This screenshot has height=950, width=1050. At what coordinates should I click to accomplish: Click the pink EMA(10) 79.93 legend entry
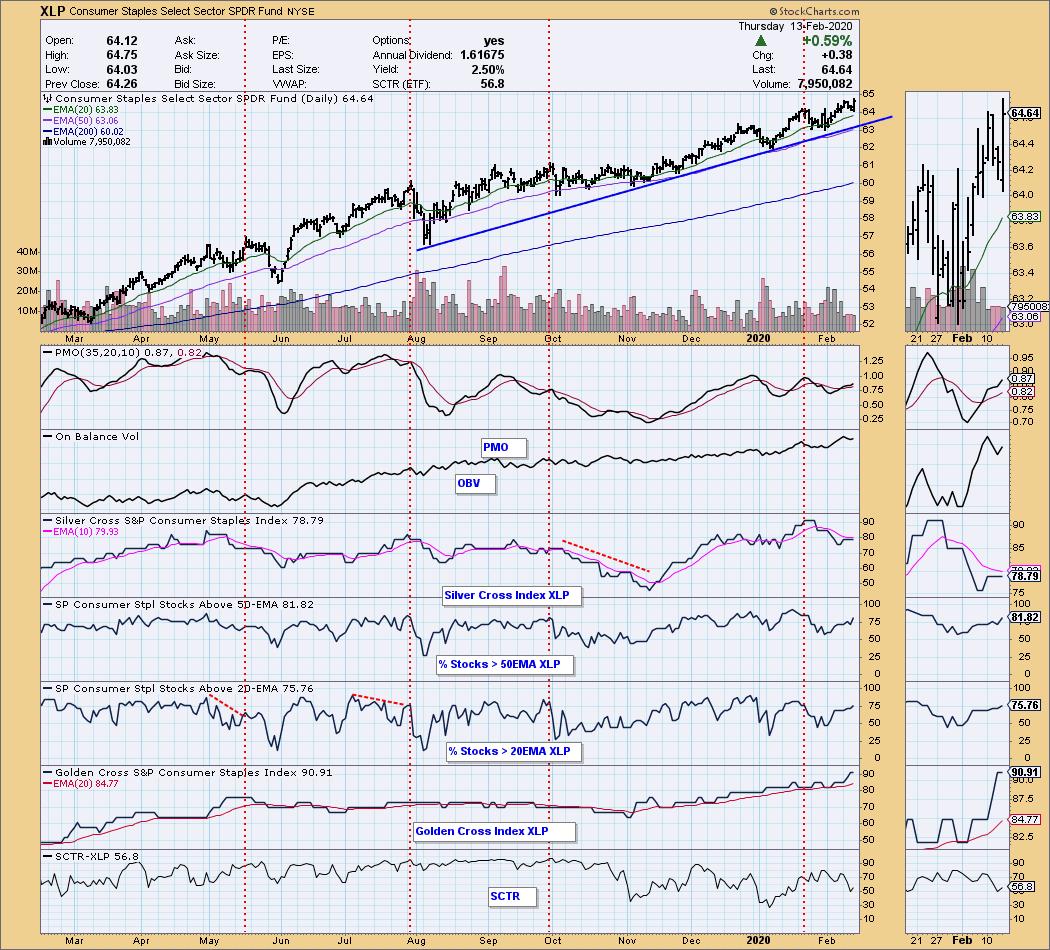(x=80, y=532)
